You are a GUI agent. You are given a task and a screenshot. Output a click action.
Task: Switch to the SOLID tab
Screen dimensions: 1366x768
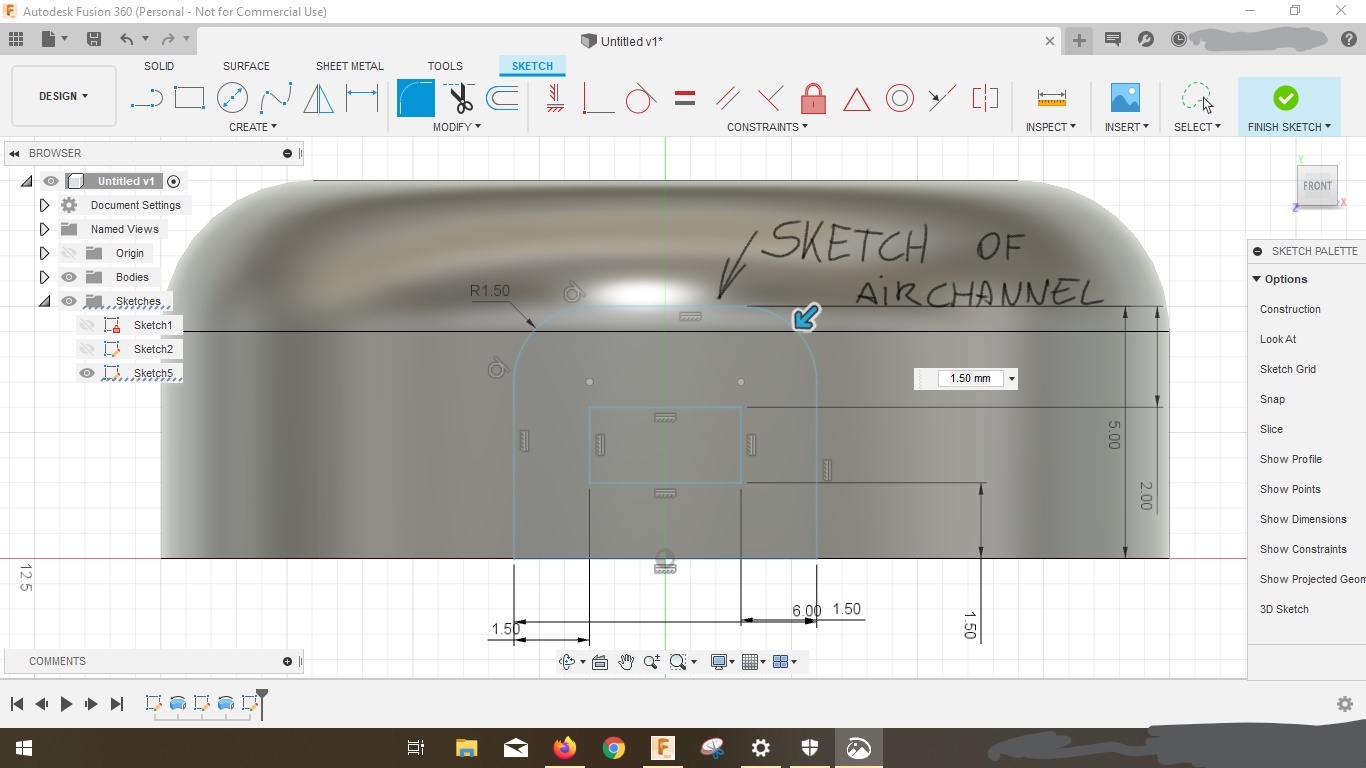point(159,66)
